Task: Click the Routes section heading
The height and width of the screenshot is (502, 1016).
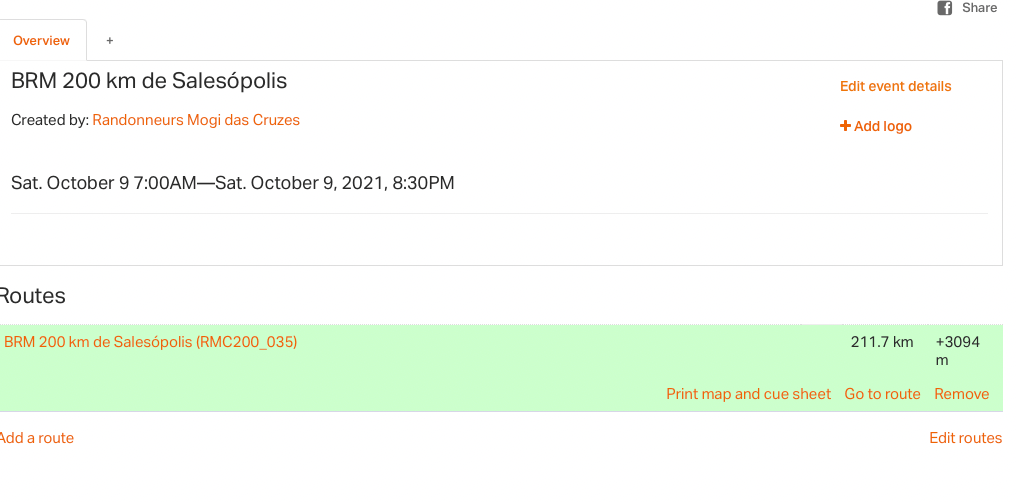Action: pos(33,296)
